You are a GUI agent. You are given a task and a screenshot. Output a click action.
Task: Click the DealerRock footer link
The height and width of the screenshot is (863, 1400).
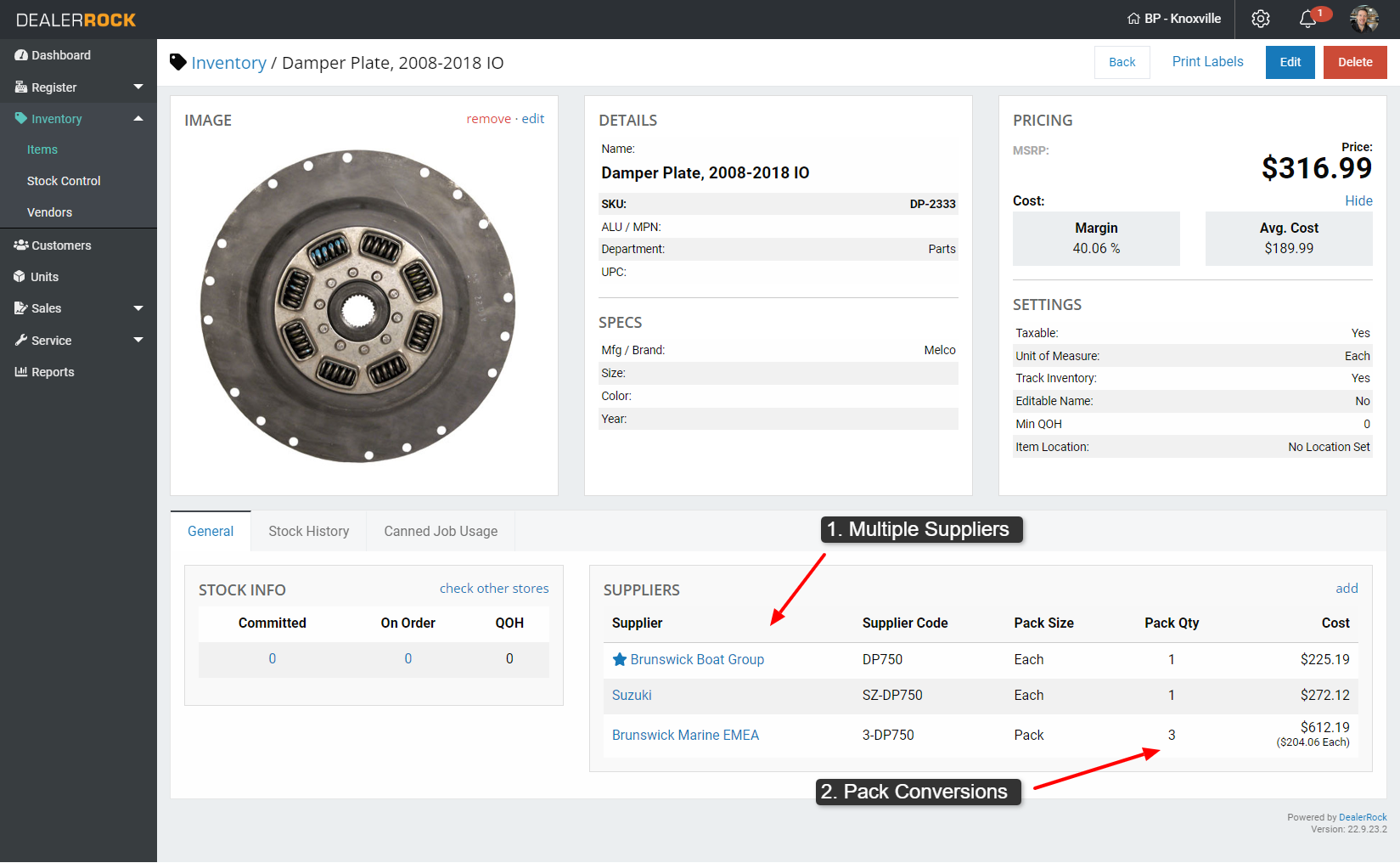[1363, 817]
